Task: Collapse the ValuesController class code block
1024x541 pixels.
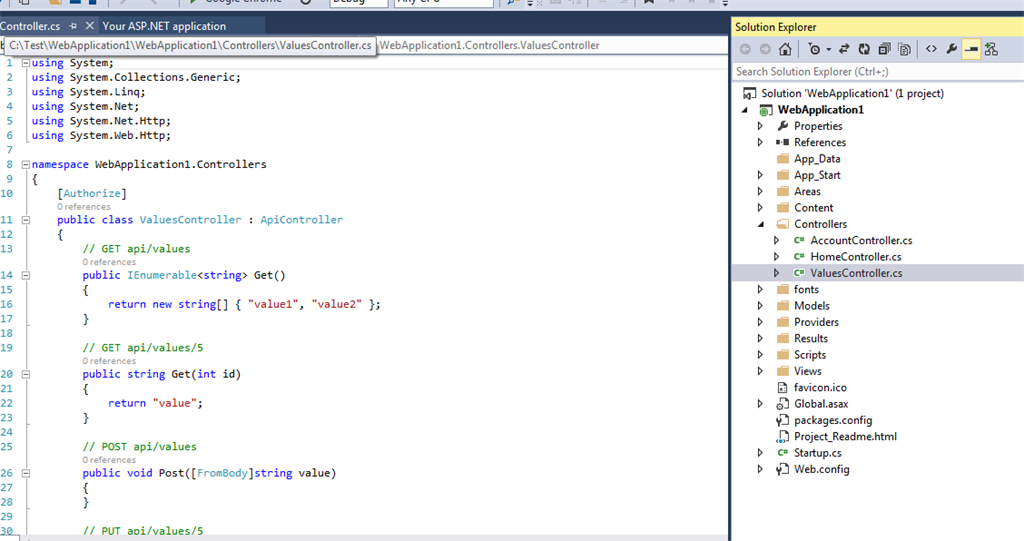Action: tap(25, 220)
